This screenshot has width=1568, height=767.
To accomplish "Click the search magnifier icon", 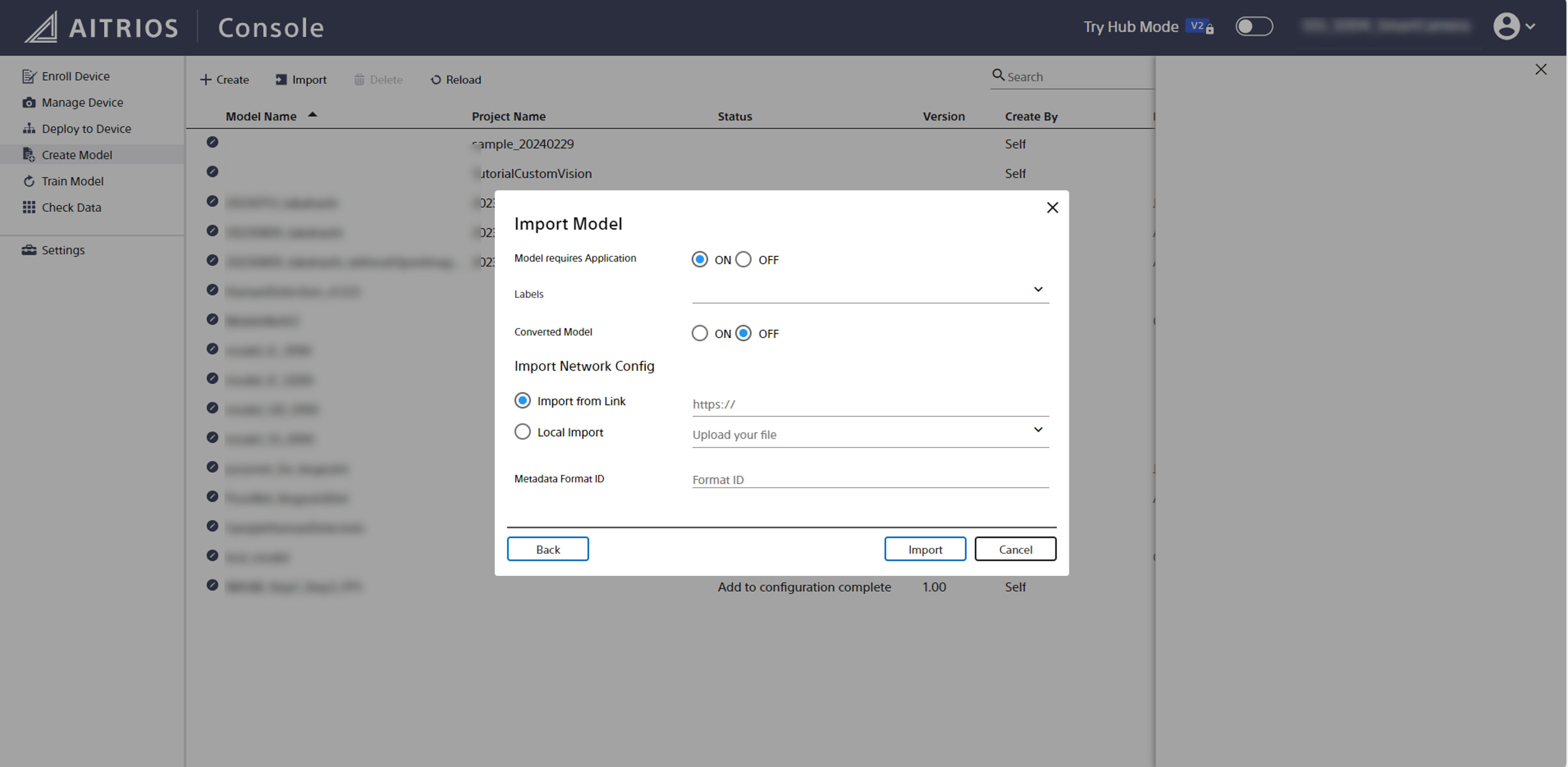I will coord(998,75).
